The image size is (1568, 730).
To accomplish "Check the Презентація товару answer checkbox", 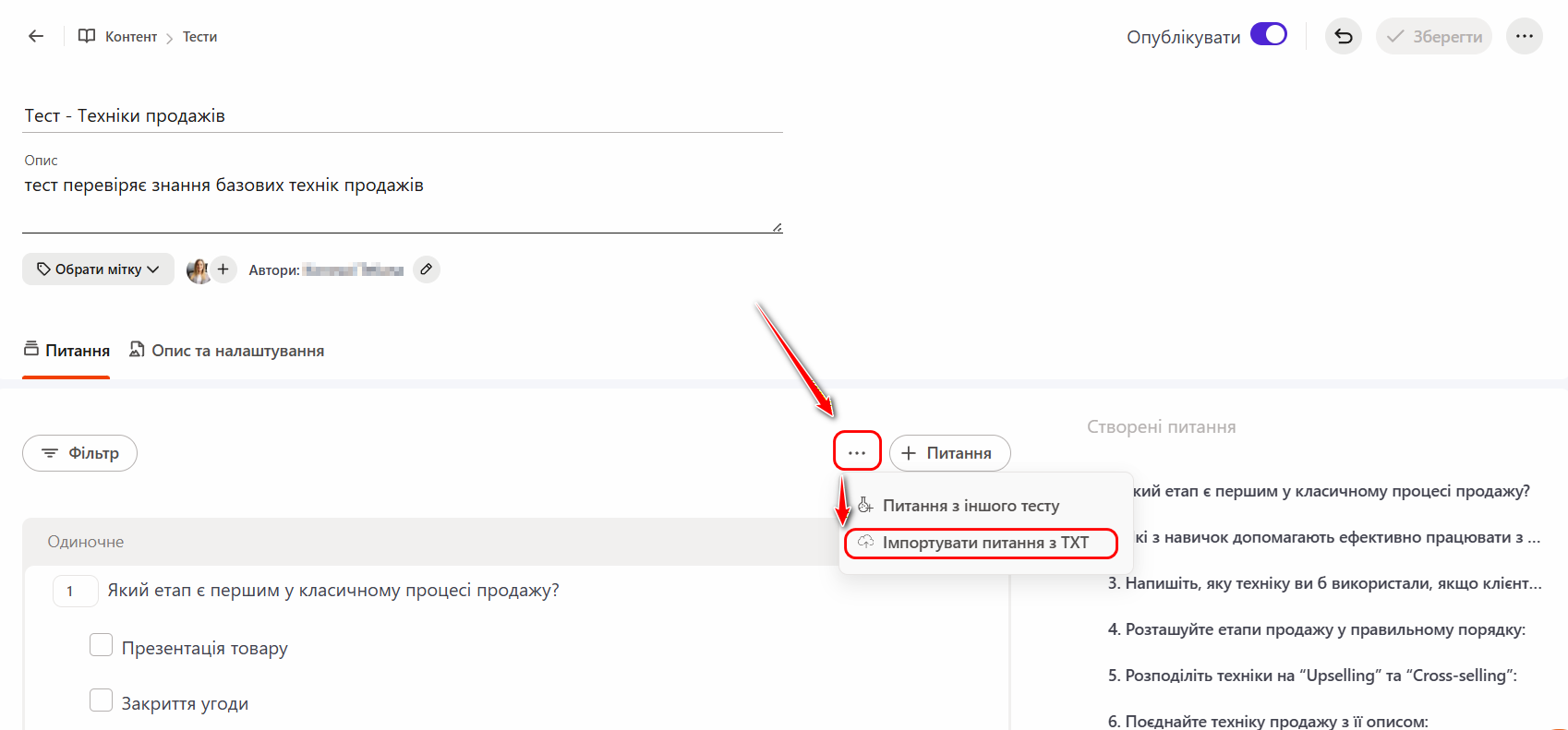I will click(102, 645).
